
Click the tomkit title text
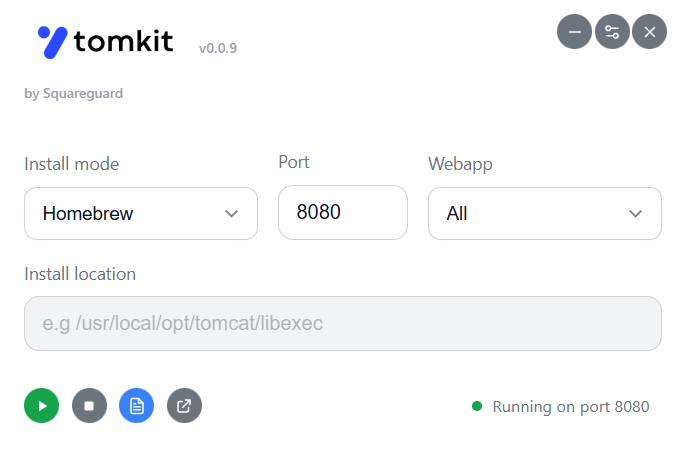[x=123, y=41]
